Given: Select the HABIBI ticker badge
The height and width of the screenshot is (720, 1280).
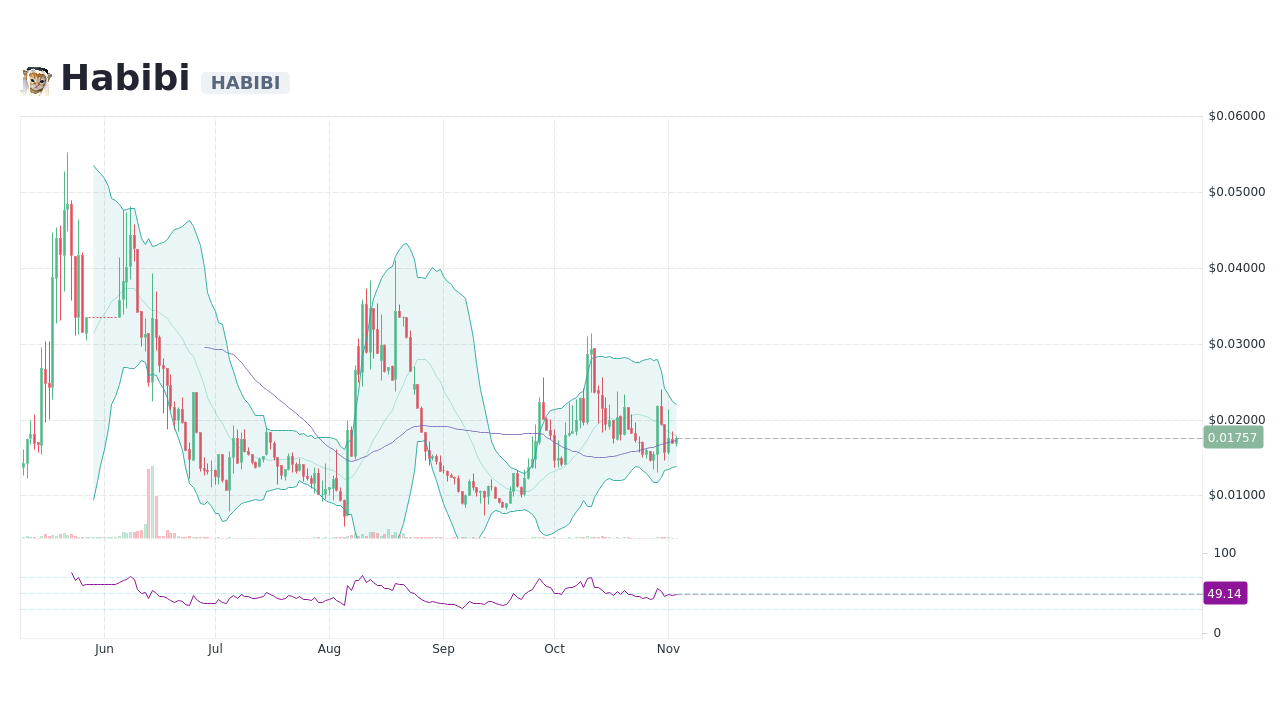Looking at the screenshot, I should tap(246, 83).
